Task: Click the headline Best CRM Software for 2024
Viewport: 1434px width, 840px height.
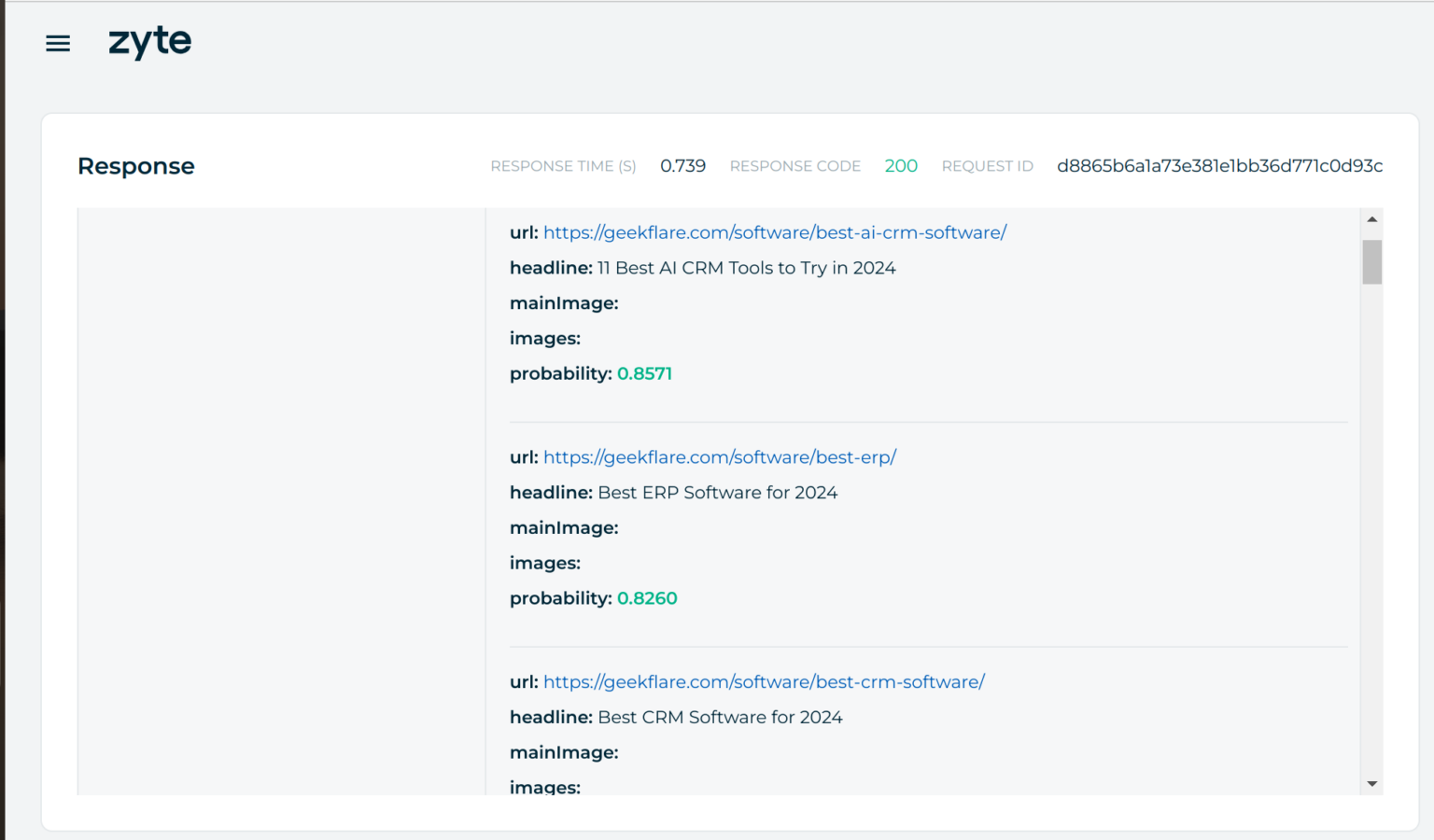Action: [720, 717]
